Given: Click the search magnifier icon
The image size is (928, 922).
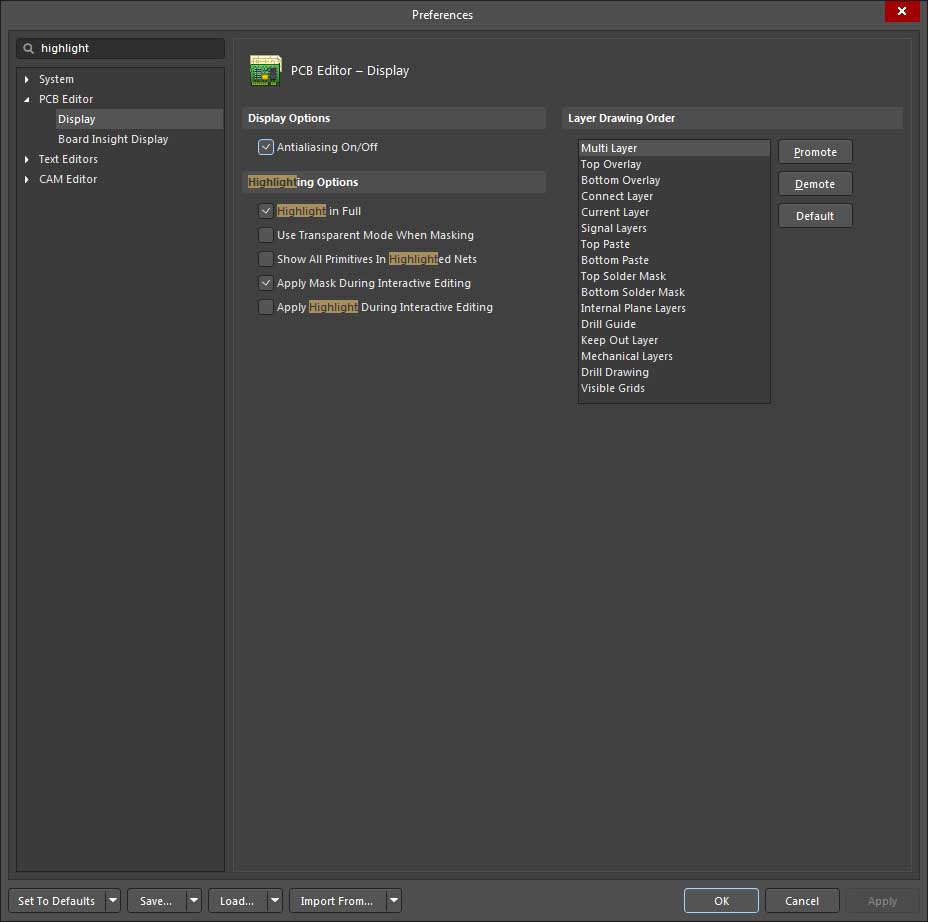Looking at the screenshot, I should point(29,48).
